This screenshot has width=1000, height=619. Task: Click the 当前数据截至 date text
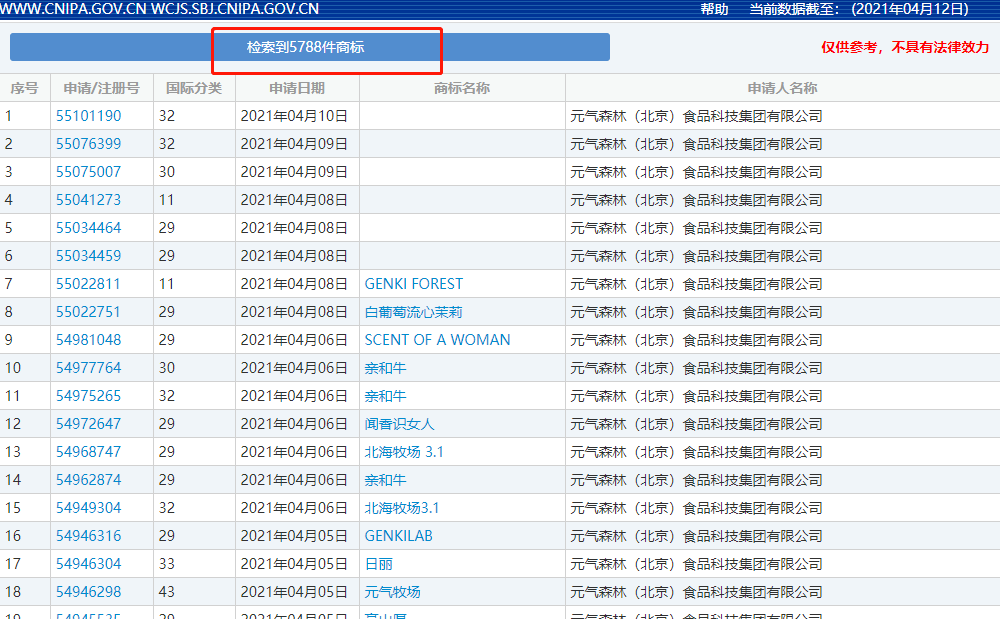point(858,9)
